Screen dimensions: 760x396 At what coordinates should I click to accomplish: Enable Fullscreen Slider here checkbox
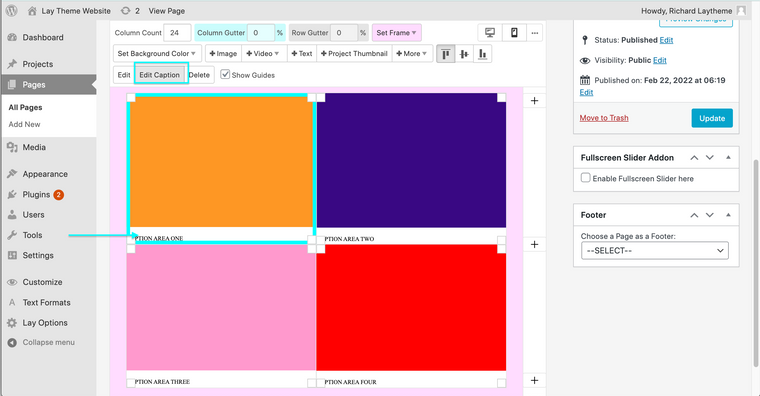[586, 178]
